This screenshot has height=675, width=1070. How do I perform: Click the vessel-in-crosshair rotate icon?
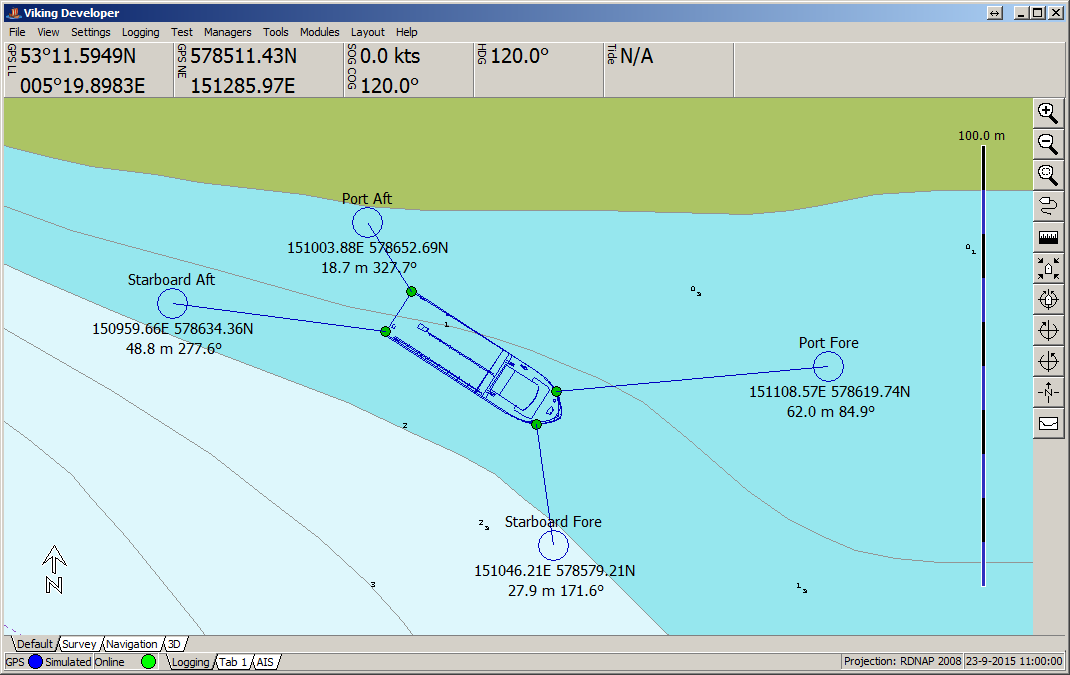(1048, 300)
